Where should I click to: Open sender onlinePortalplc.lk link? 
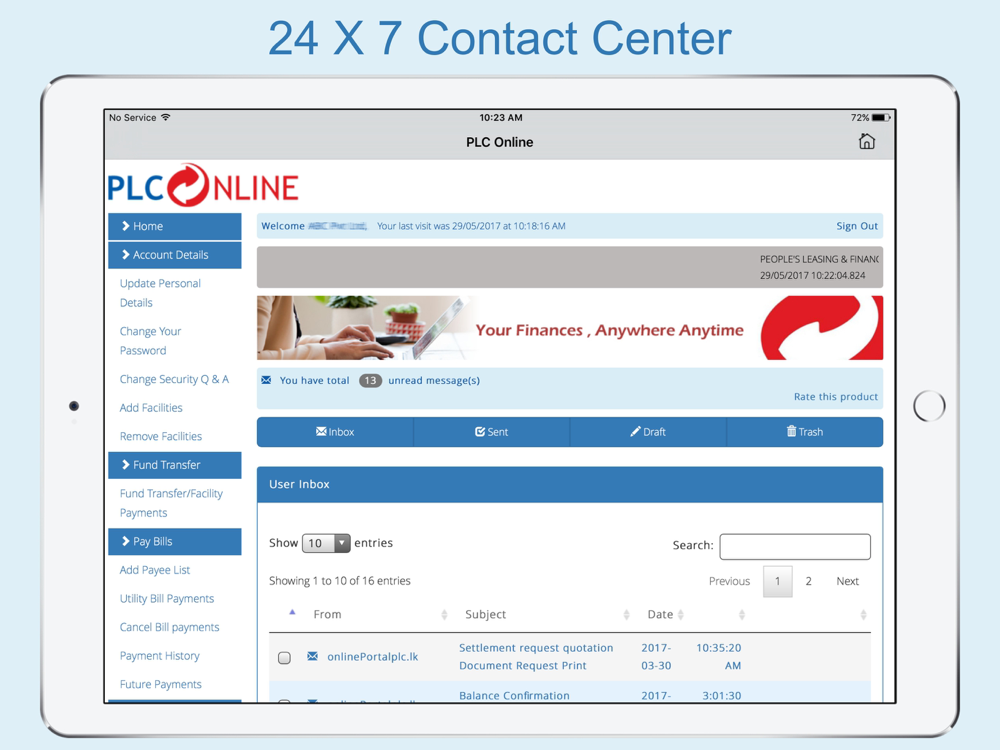point(372,657)
